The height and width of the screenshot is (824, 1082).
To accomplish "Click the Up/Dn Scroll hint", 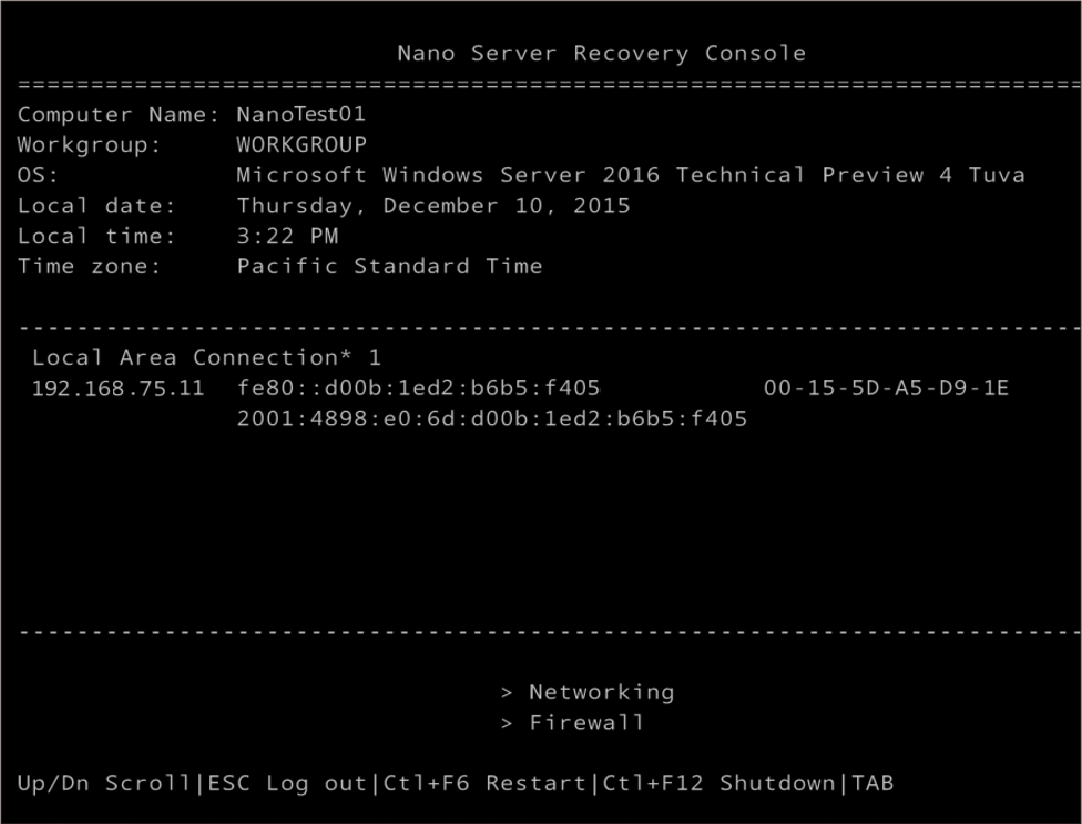I will [104, 783].
